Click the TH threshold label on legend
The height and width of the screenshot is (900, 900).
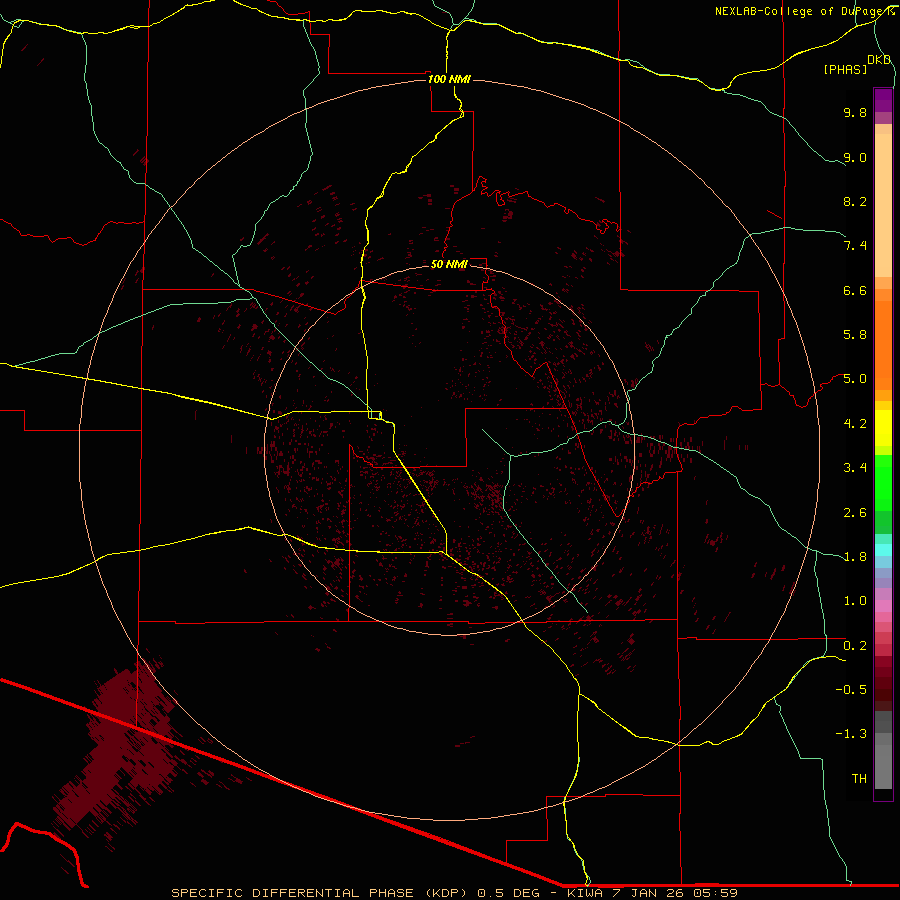point(858,778)
